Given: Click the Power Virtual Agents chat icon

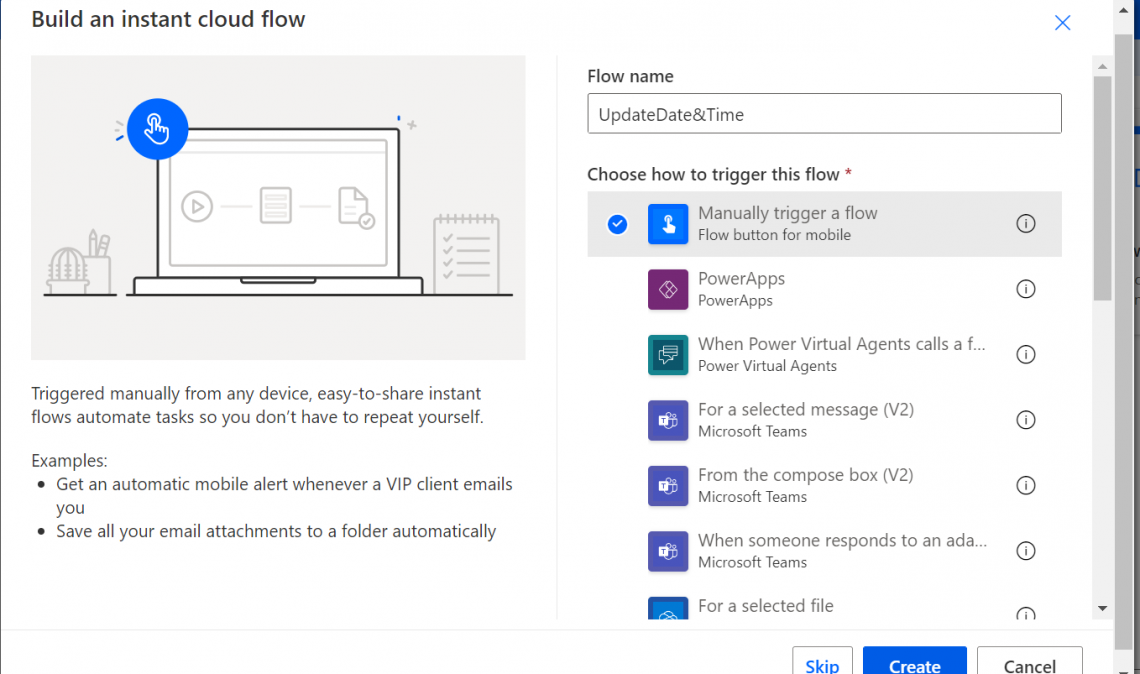Looking at the screenshot, I should 668,355.
